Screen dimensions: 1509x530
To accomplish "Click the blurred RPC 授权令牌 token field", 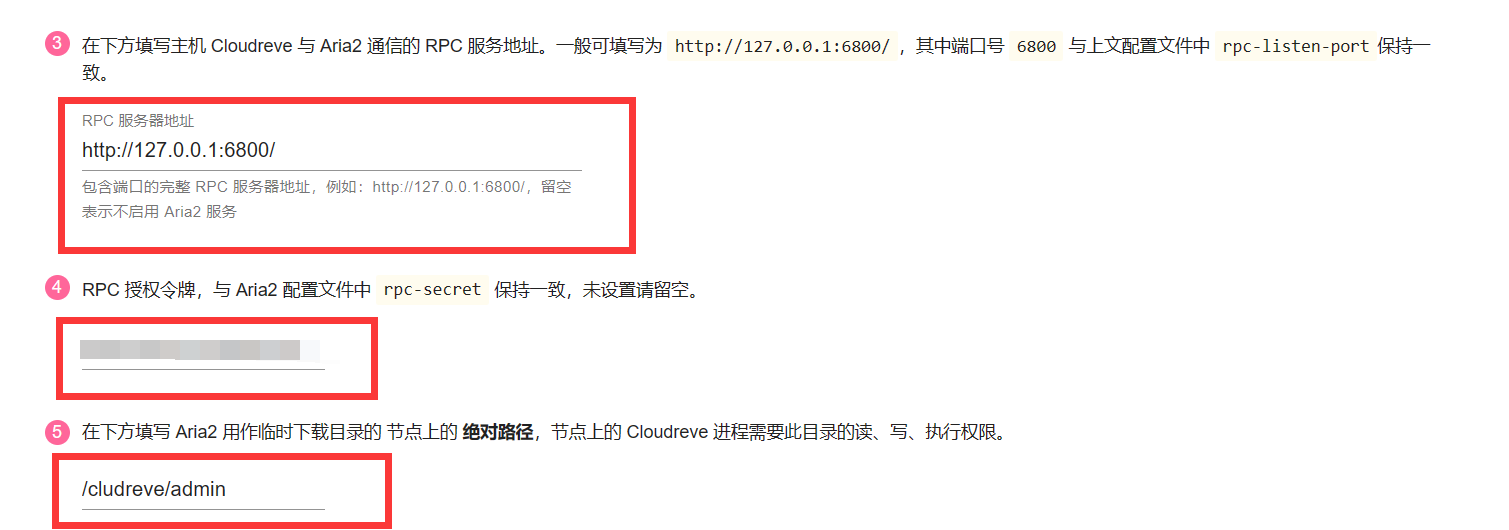I will (x=203, y=351).
